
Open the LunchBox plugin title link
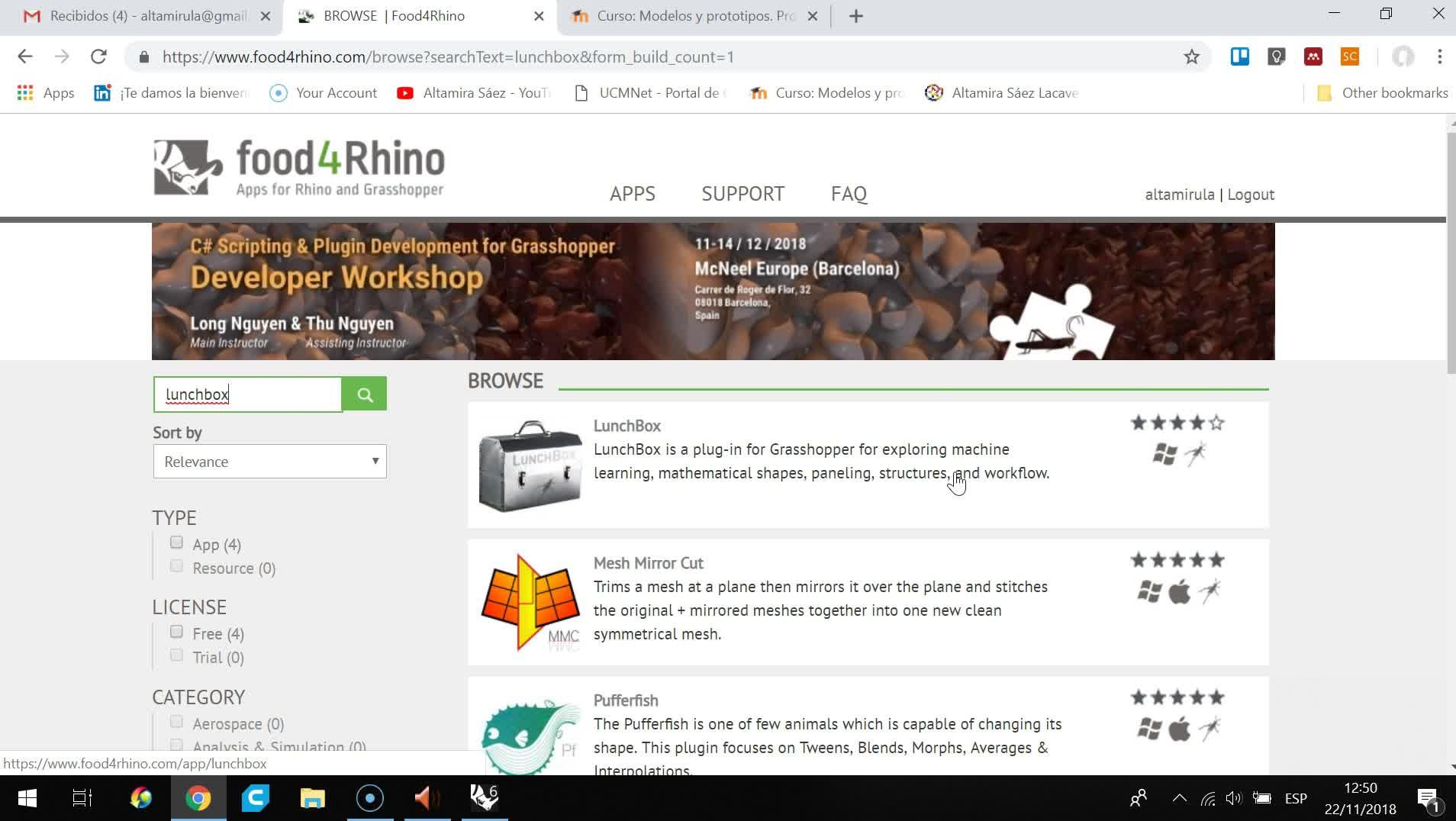click(627, 426)
